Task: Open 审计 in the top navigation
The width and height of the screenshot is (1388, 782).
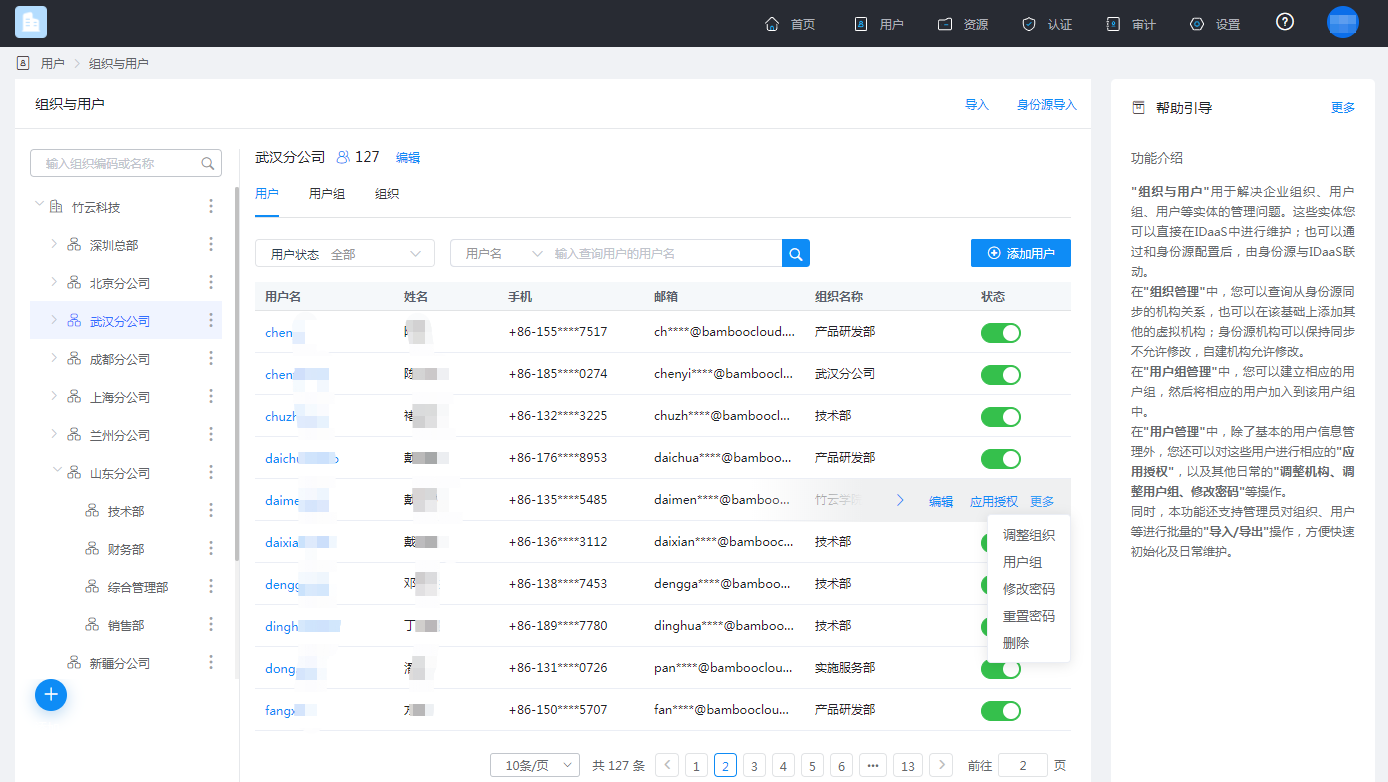Action: click(1131, 24)
